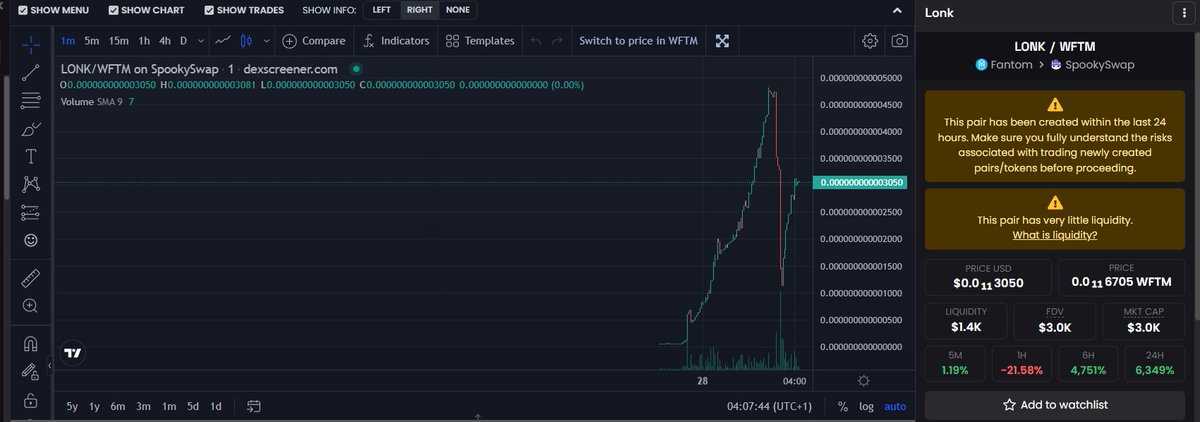Image resolution: width=1200 pixels, height=422 pixels.
Task: Set chart range to 3m
Action: tap(143, 406)
